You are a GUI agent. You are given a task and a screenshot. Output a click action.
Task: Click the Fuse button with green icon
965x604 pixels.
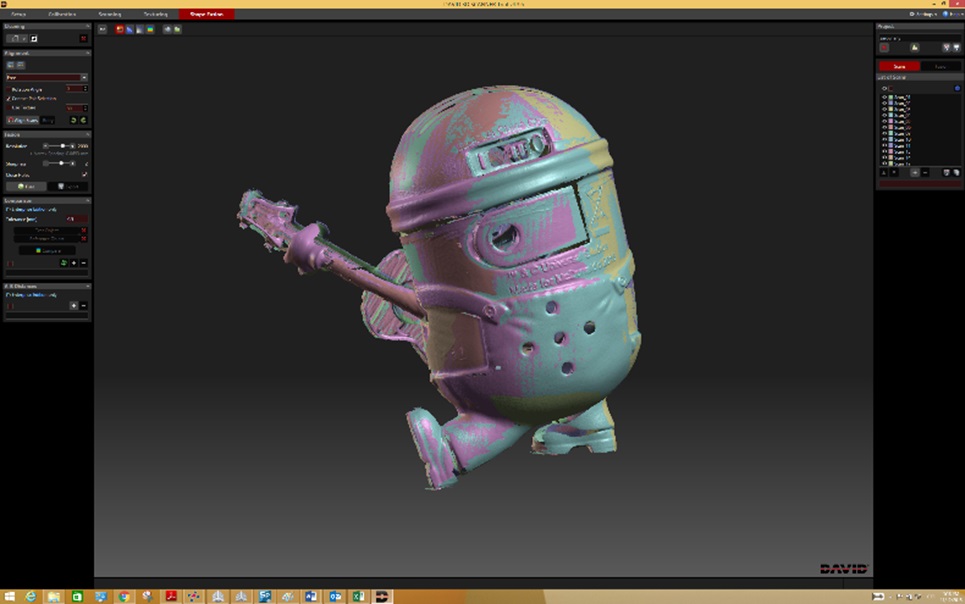26,186
